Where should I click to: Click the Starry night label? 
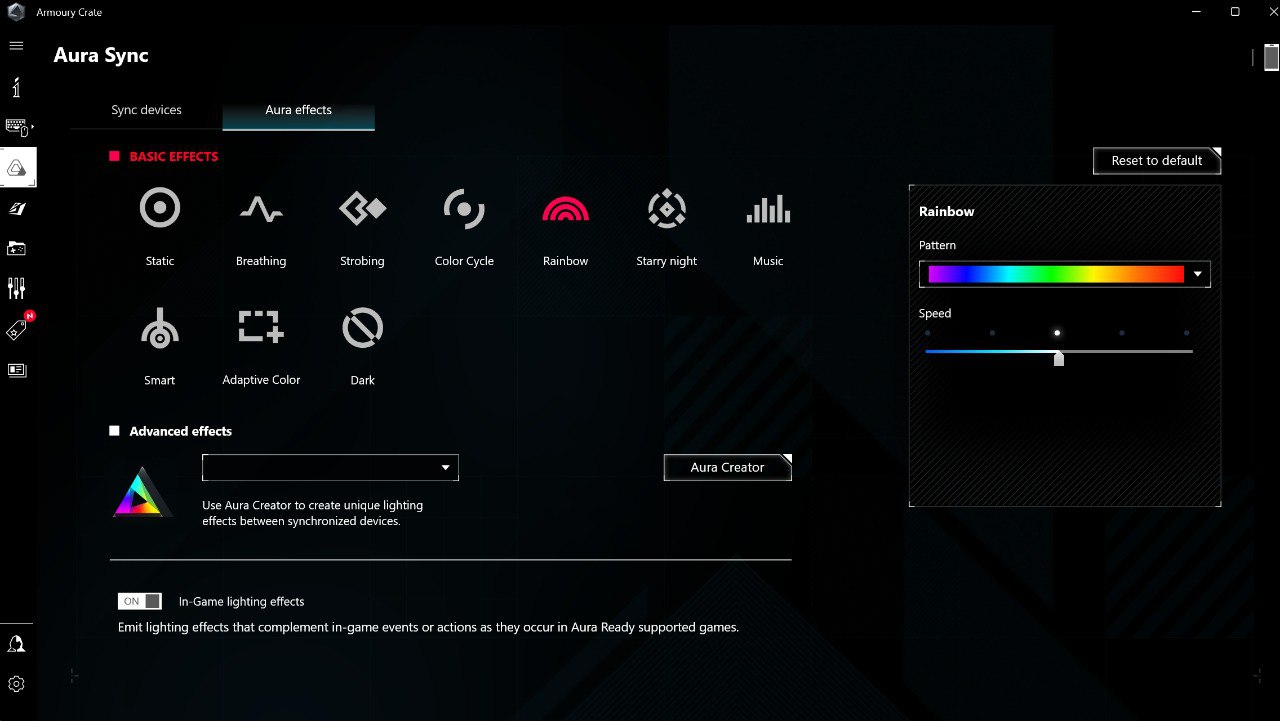667,261
